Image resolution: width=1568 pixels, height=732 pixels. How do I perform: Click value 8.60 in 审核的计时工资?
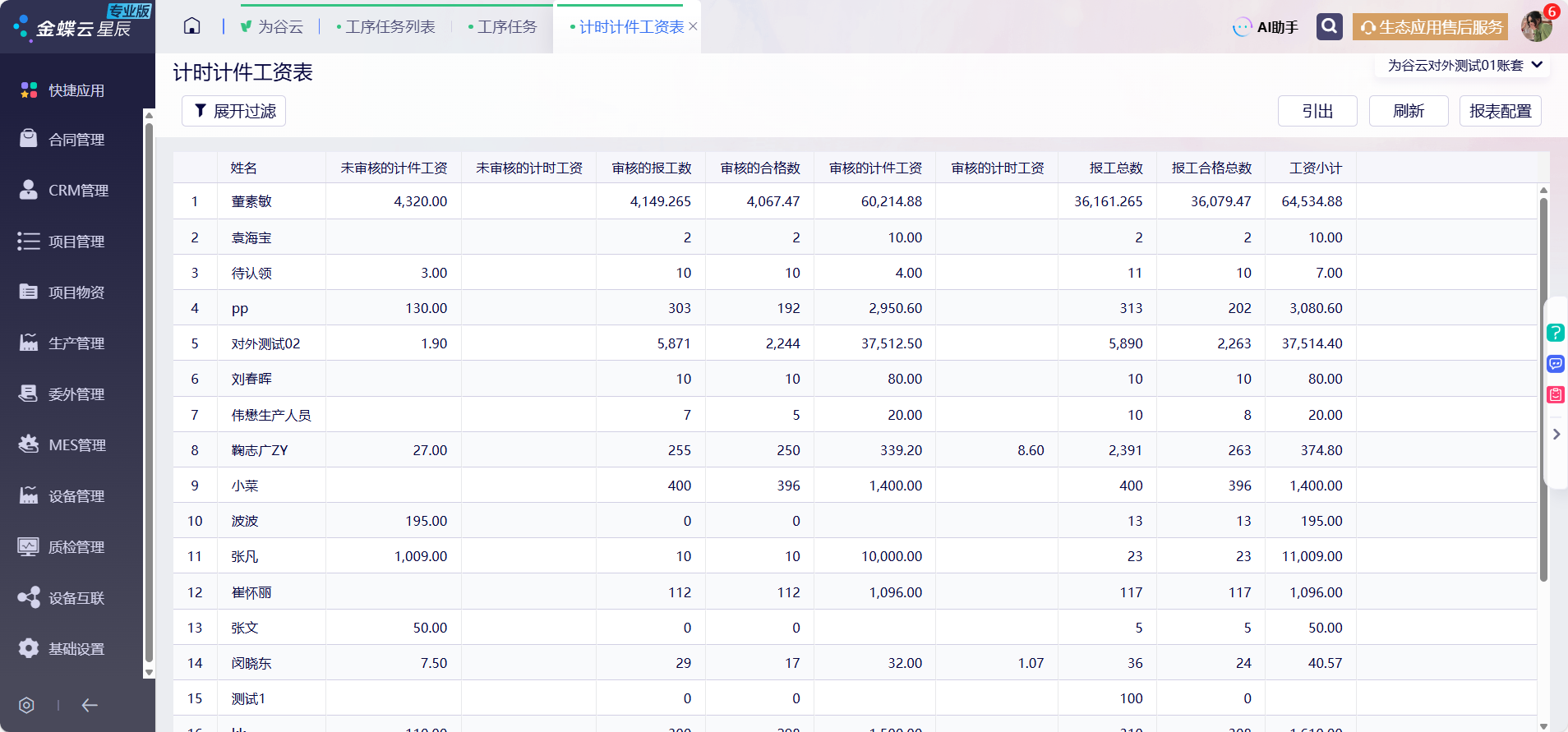click(x=1031, y=450)
